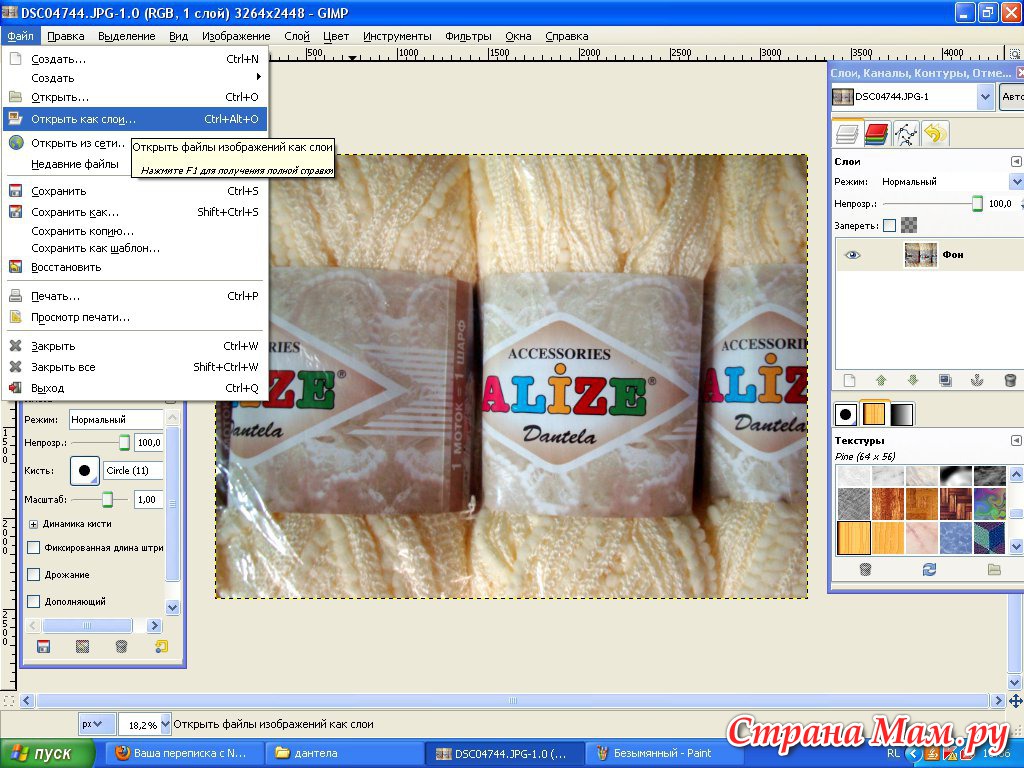This screenshot has height=768, width=1024.
Task: Choose Печать menu entry
Action: [x=135, y=296]
